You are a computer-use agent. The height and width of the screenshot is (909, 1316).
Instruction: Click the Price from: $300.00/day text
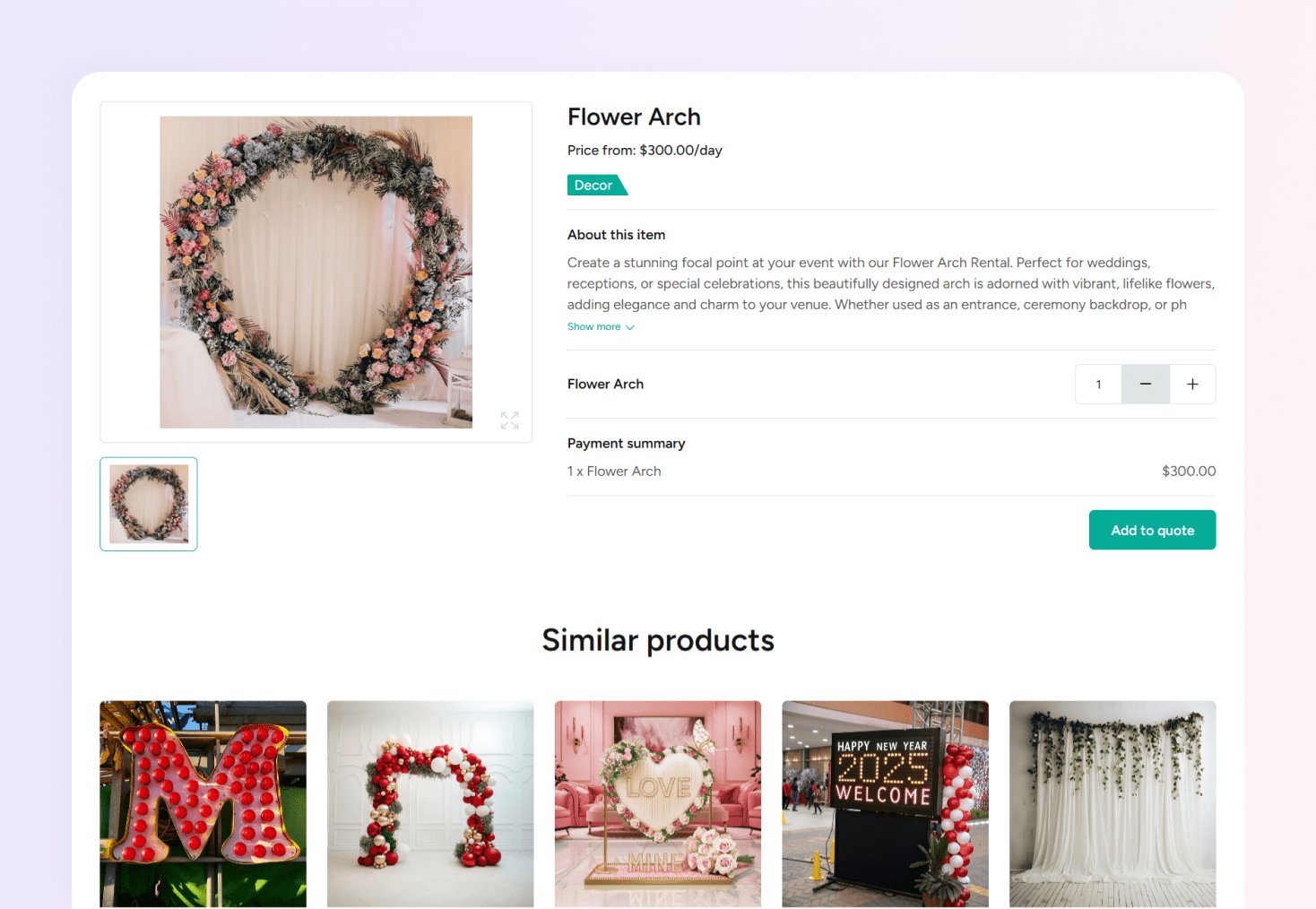click(x=645, y=150)
